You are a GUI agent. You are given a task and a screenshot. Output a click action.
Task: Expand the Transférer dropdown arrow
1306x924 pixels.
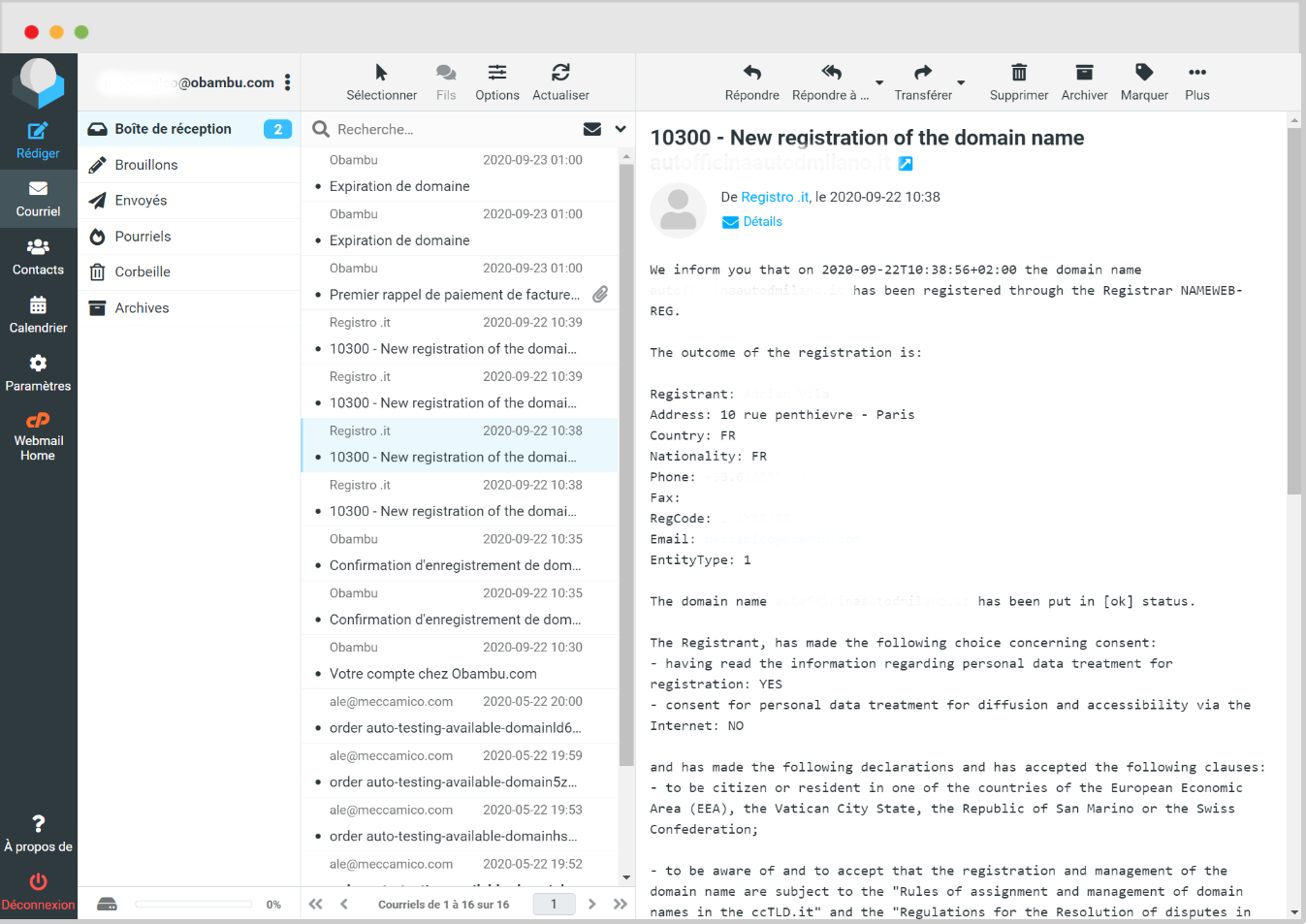tap(961, 82)
